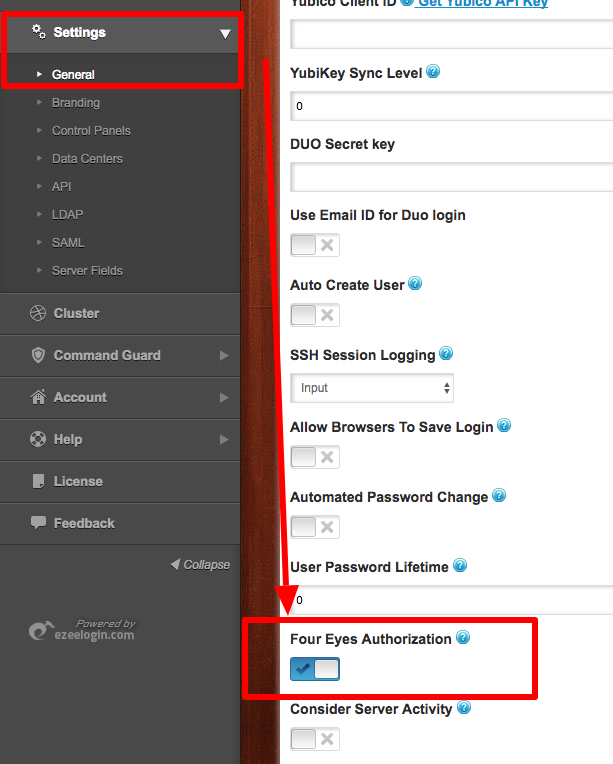Disable Four Eyes Authorization switch
This screenshot has width=613, height=764.
click(315, 669)
